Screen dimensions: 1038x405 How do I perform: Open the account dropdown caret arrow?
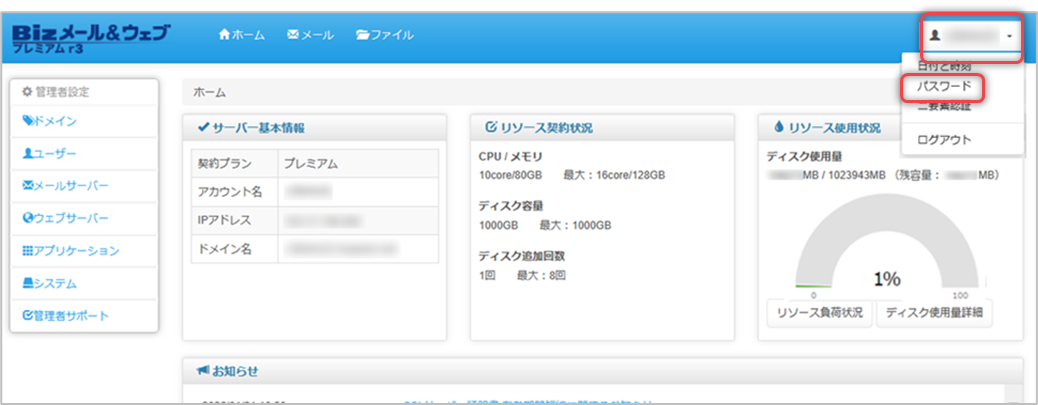(x=1010, y=36)
